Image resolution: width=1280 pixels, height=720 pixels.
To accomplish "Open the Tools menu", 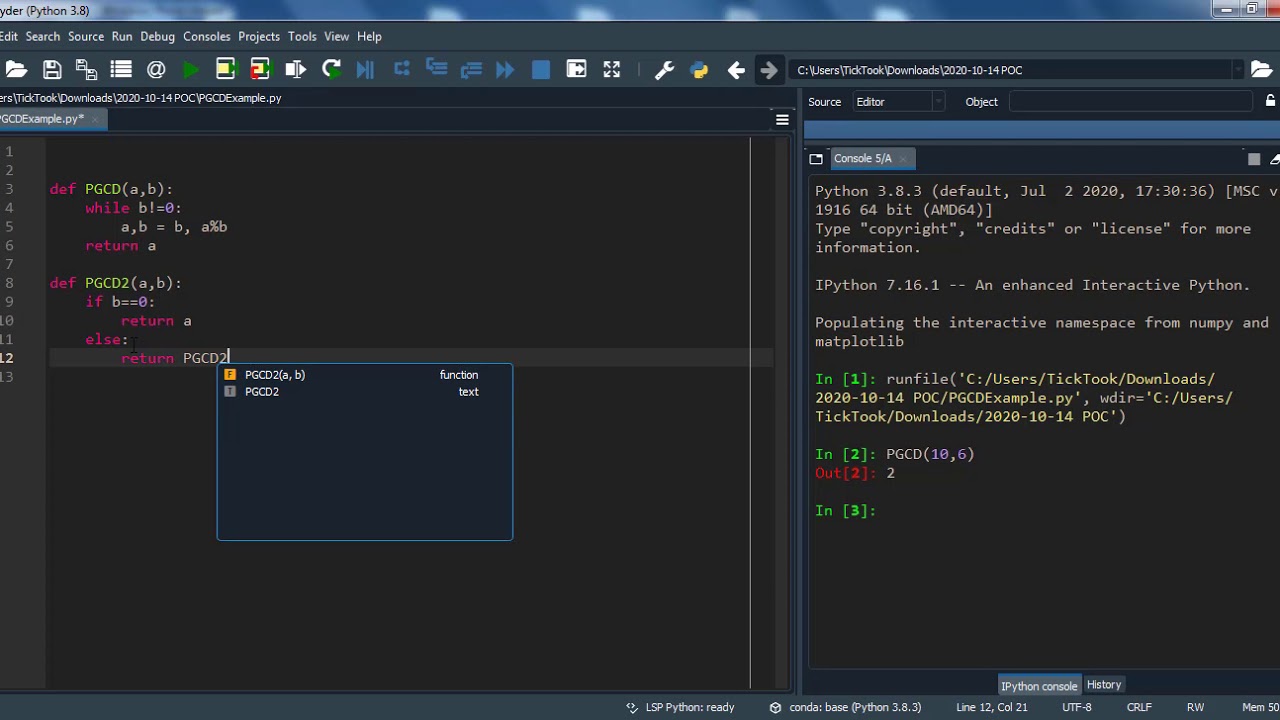I will (x=302, y=36).
